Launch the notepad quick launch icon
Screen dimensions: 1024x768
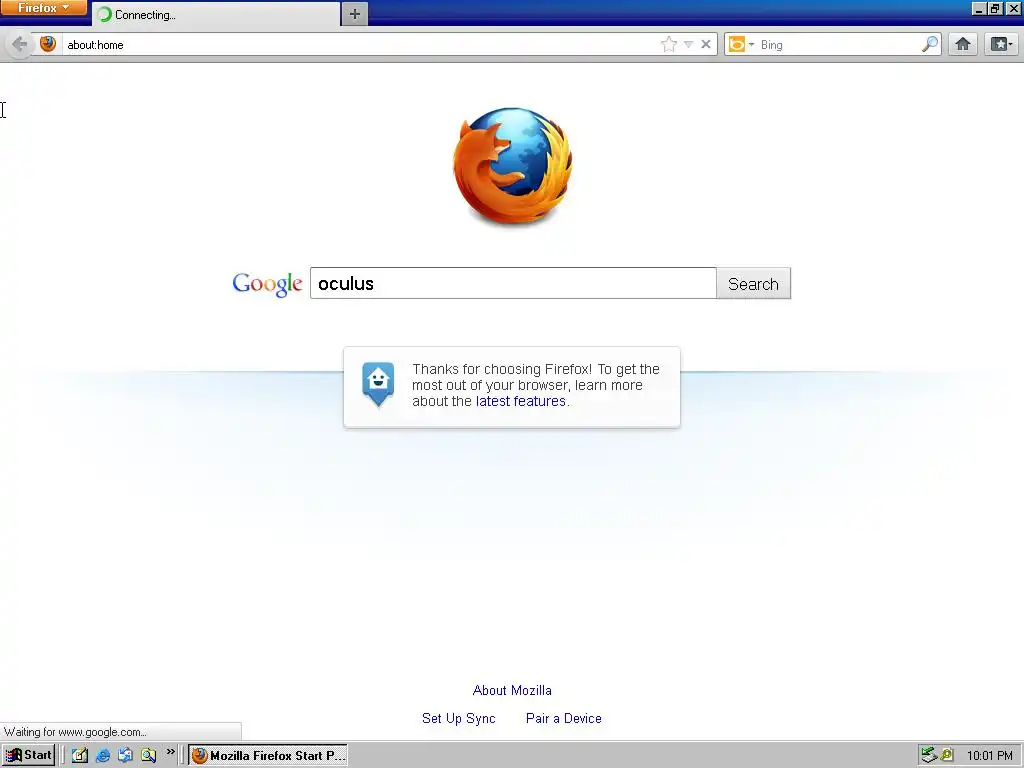tap(80, 756)
